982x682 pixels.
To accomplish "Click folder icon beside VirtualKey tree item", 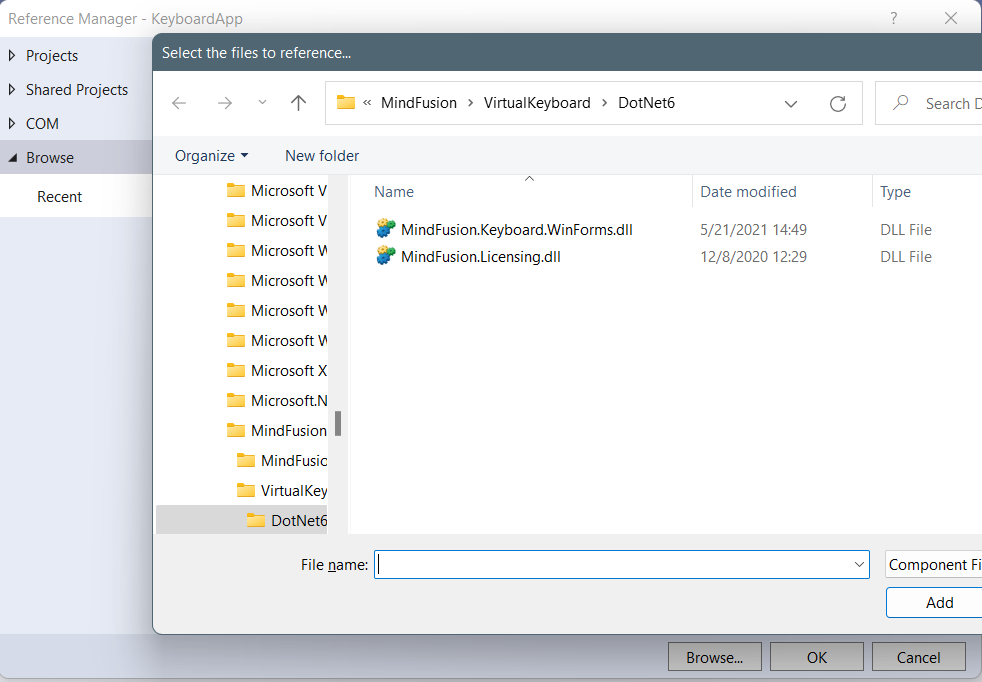I will click(246, 490).
